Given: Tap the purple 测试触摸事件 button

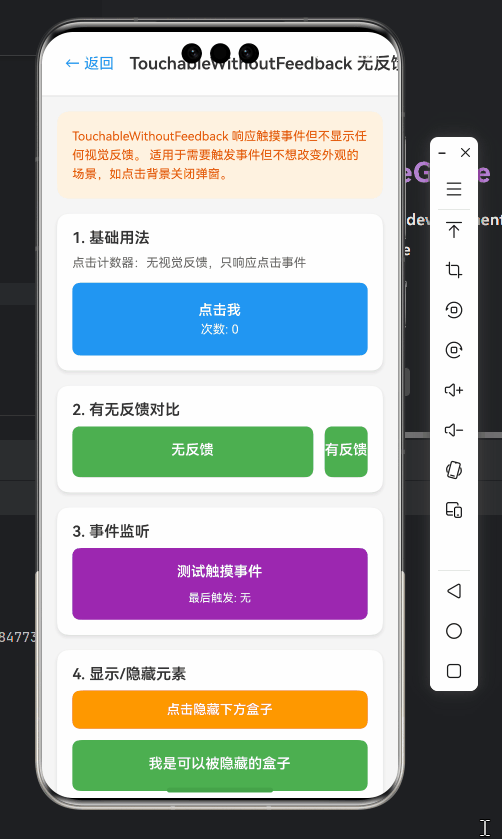Looking at the screenshot, I should [x=220, y=584].
